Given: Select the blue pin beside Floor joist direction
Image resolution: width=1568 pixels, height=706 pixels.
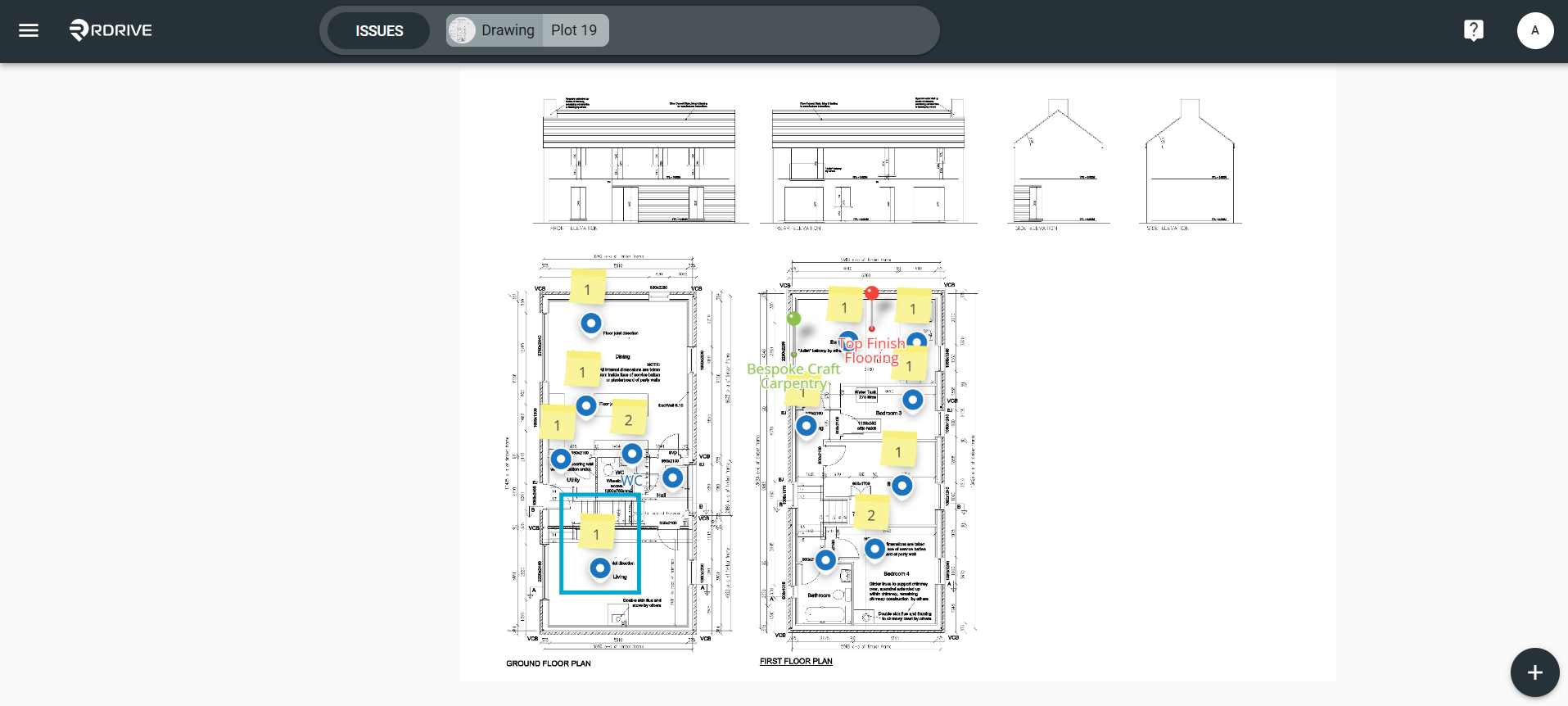Looking at the screenshot, I should 591,324.
